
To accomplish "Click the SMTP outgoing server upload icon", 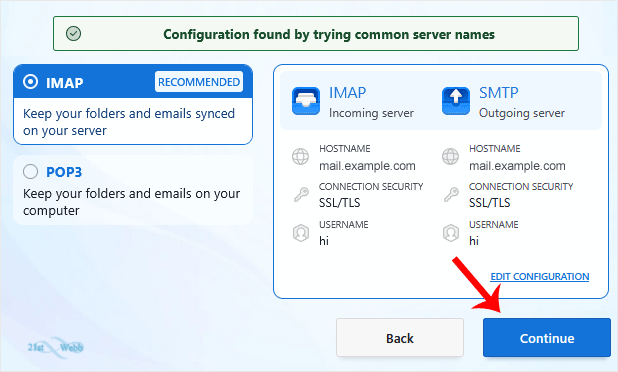I will pyautogui.click(x=456, y=101).
